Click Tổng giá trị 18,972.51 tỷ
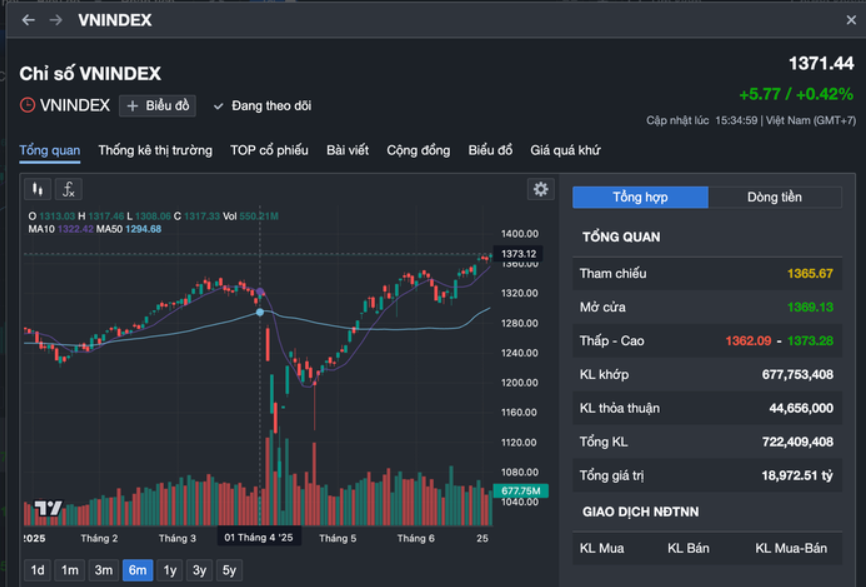Image resolution: width=866 pixels, height=587 pixels. point(797,475)
